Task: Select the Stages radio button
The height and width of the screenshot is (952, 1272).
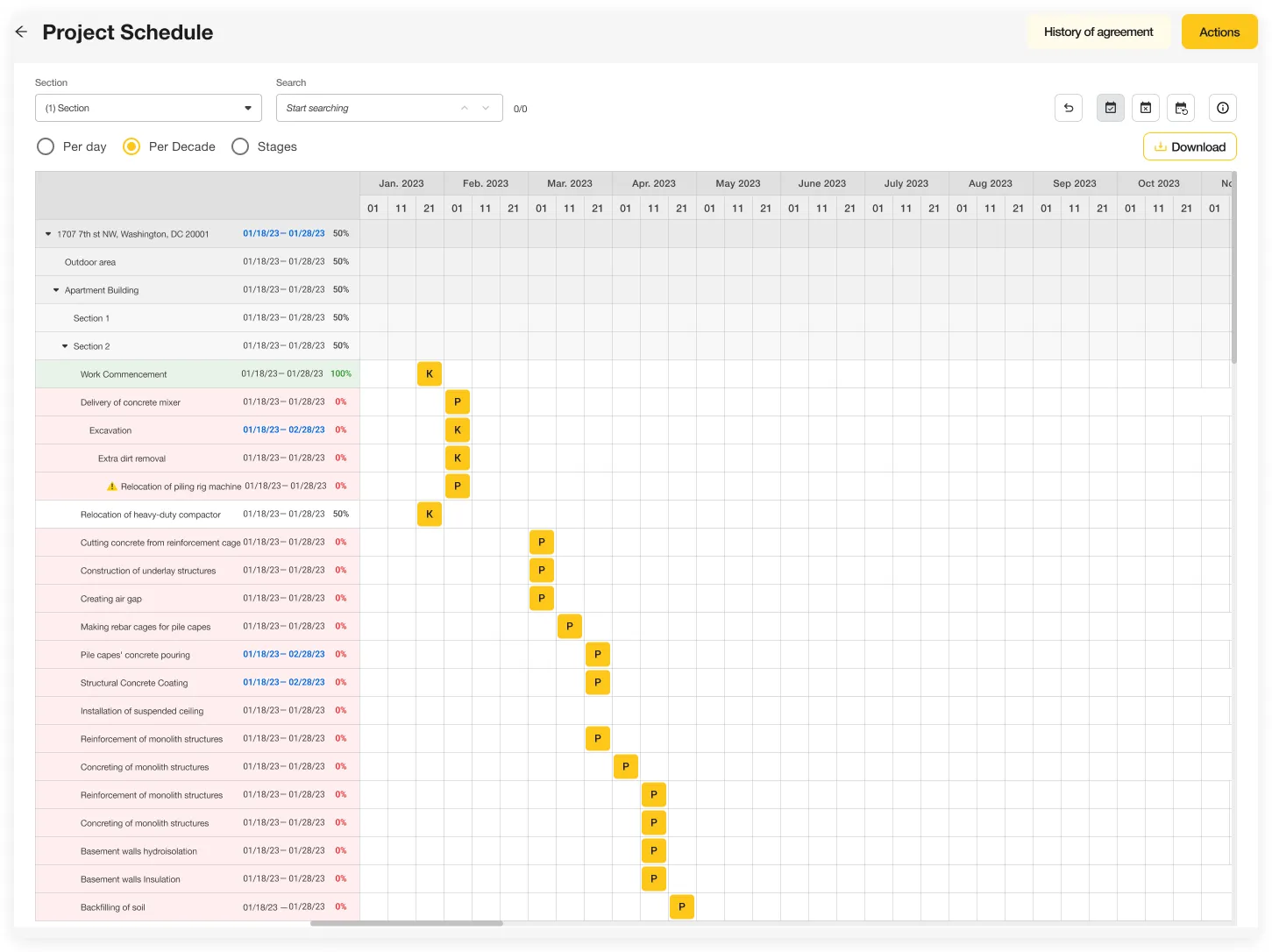Action: [240, 146]
